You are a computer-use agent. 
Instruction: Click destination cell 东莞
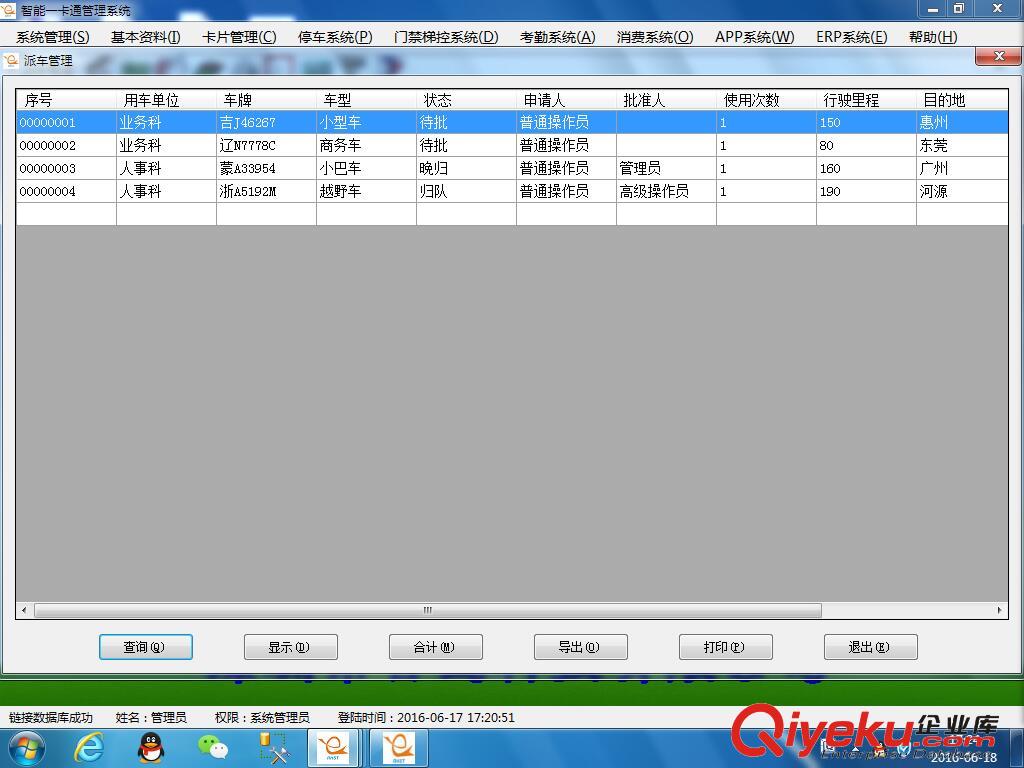click(x=961, y=145)
